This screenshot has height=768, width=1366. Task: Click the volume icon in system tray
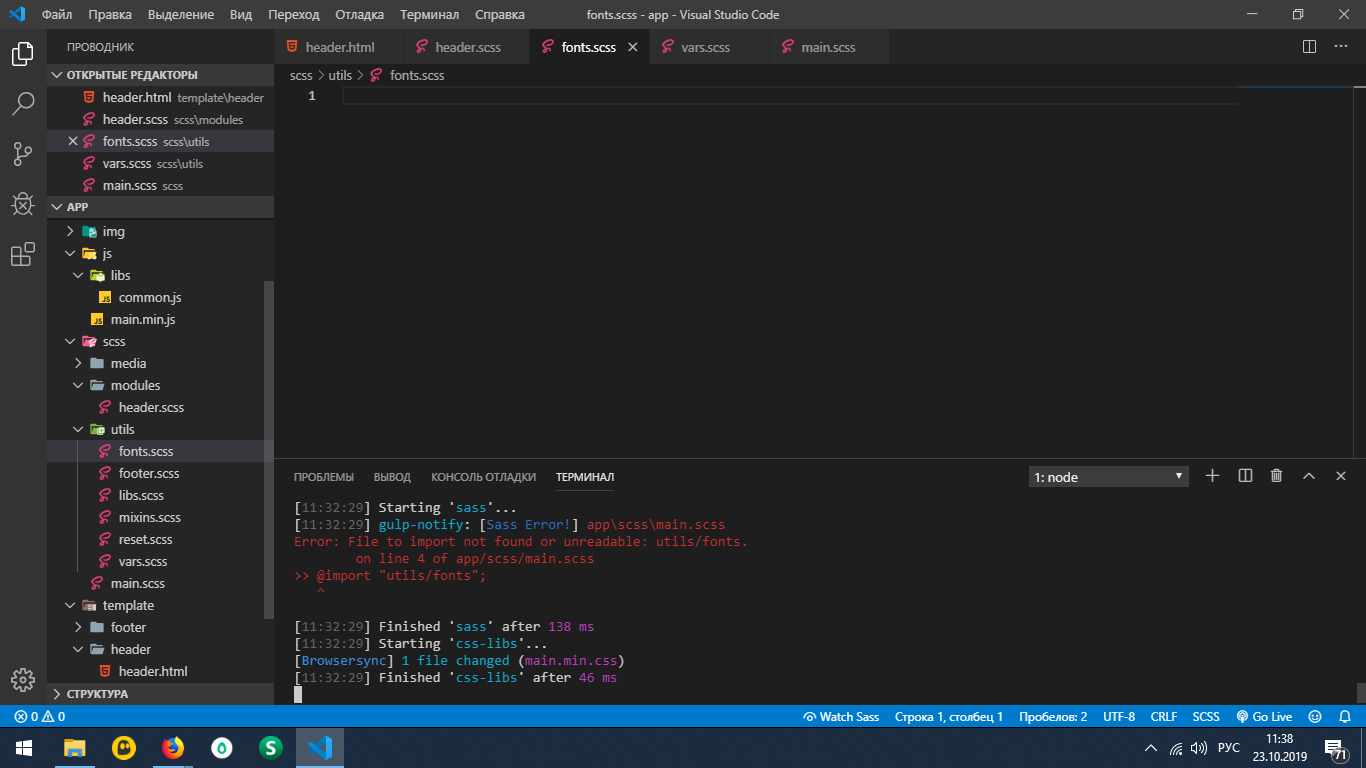[x=1199, y=748]
